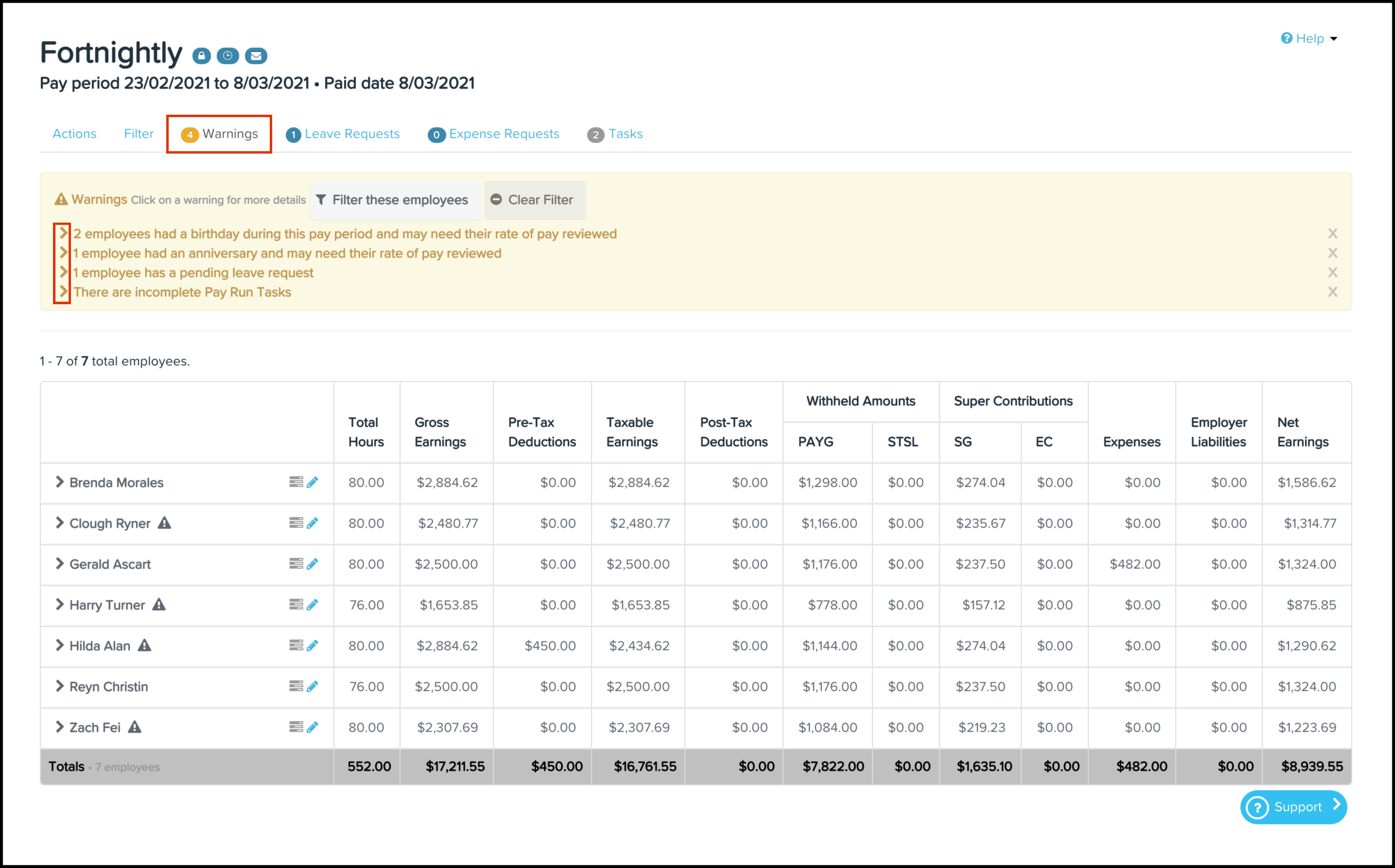
Task: Click the Filter these employees button
Action: click(x=394, y=200)
